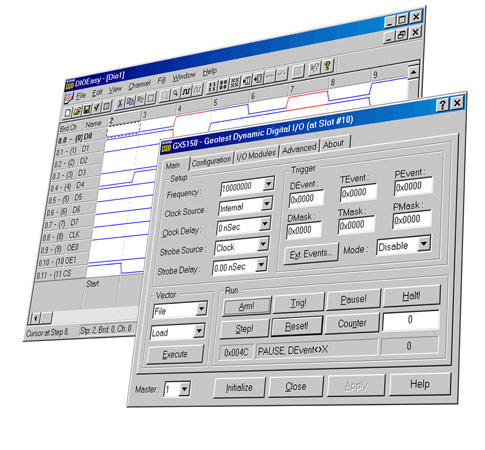Click the Save diskette toolbar icon
This screenshot has width=485, height=450.
click(87, 109)
